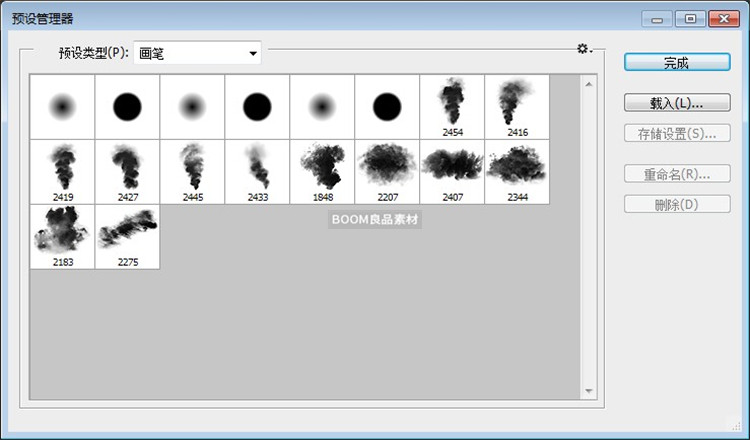Open the gear flyout menu for presets

click(583, 49)
